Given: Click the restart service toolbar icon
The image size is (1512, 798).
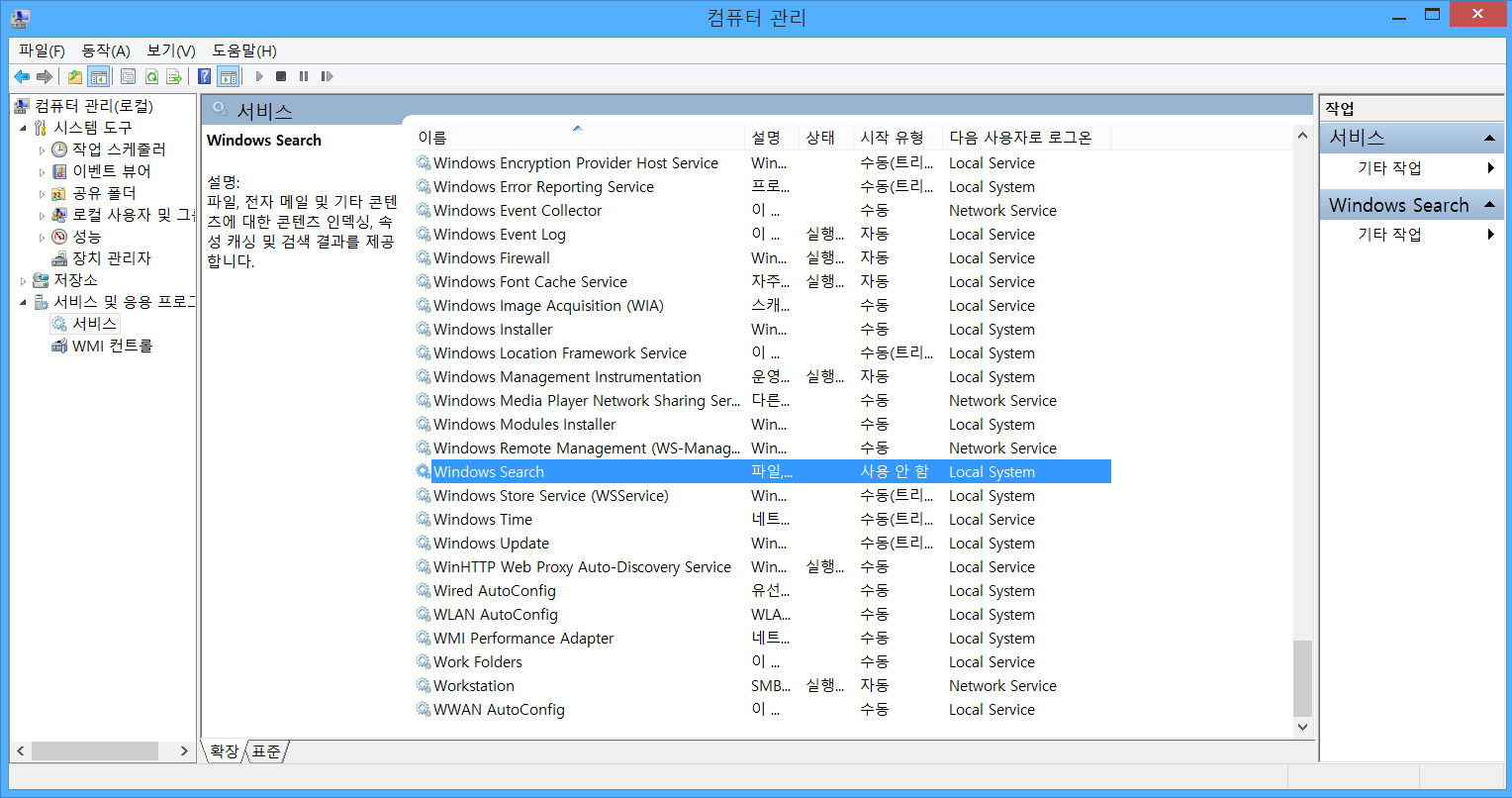Looking at the screenshot, I should coord(327,76).
